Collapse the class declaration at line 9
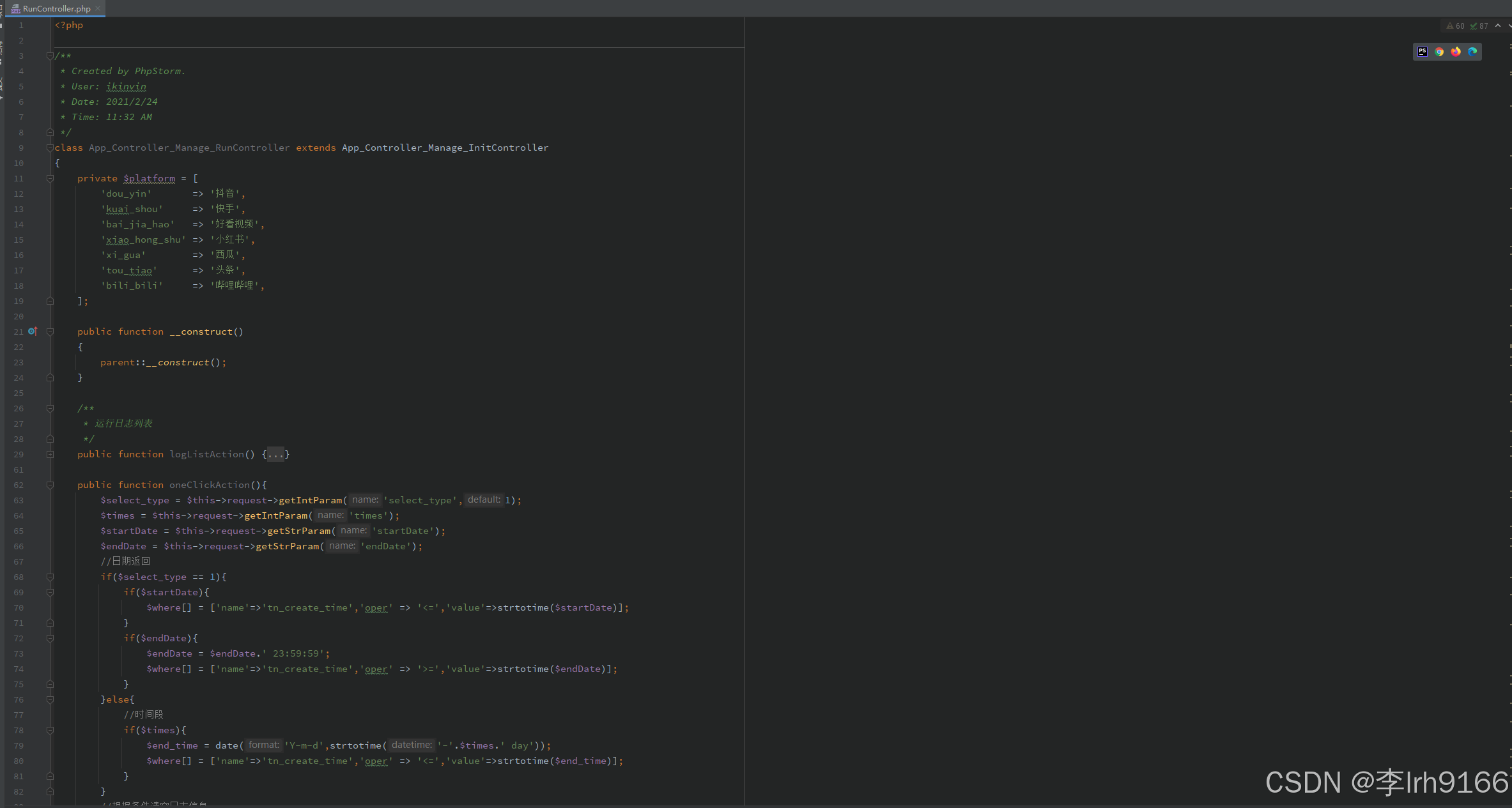 50,148
